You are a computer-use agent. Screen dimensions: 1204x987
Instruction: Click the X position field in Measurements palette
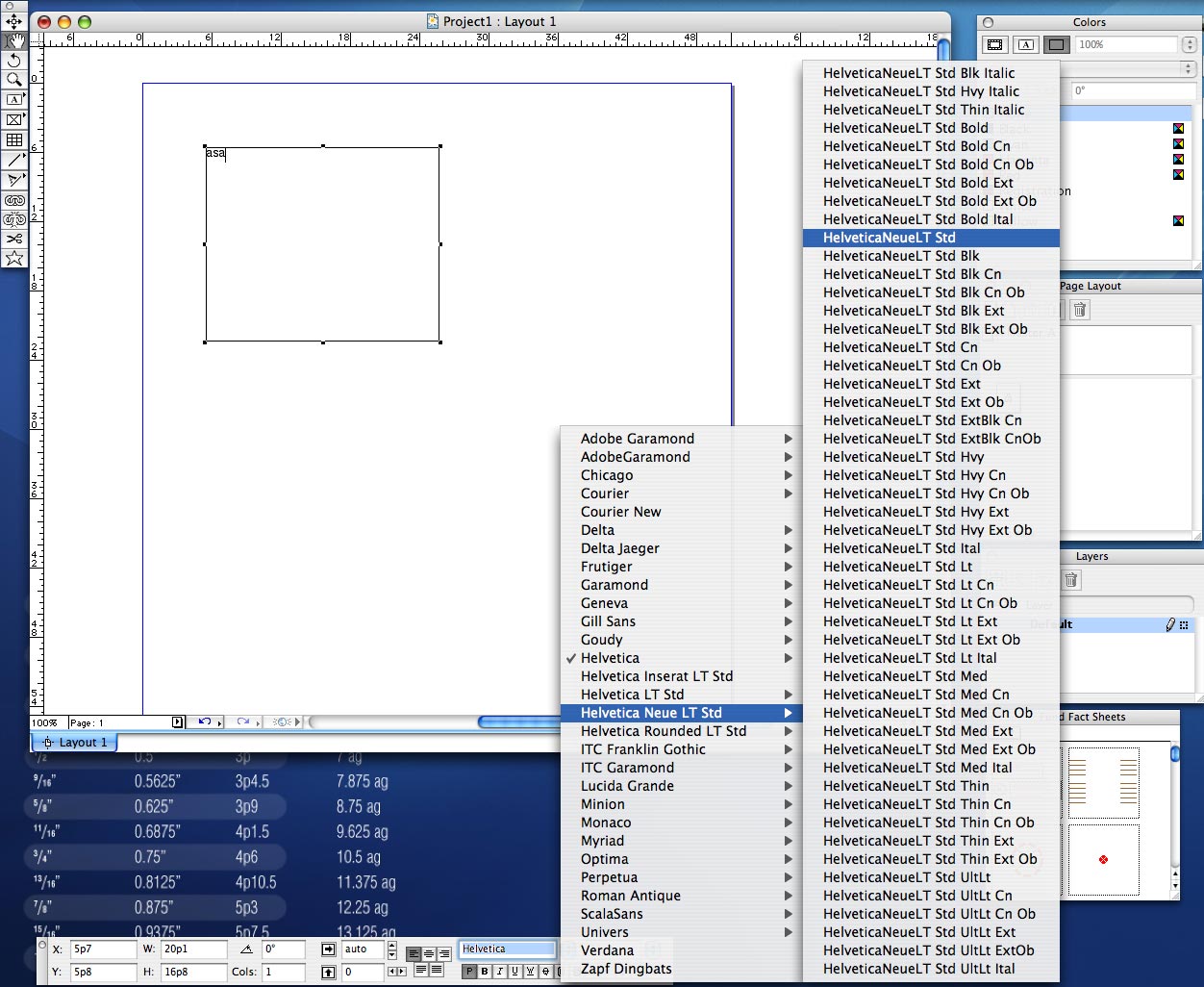click(103, 949)
